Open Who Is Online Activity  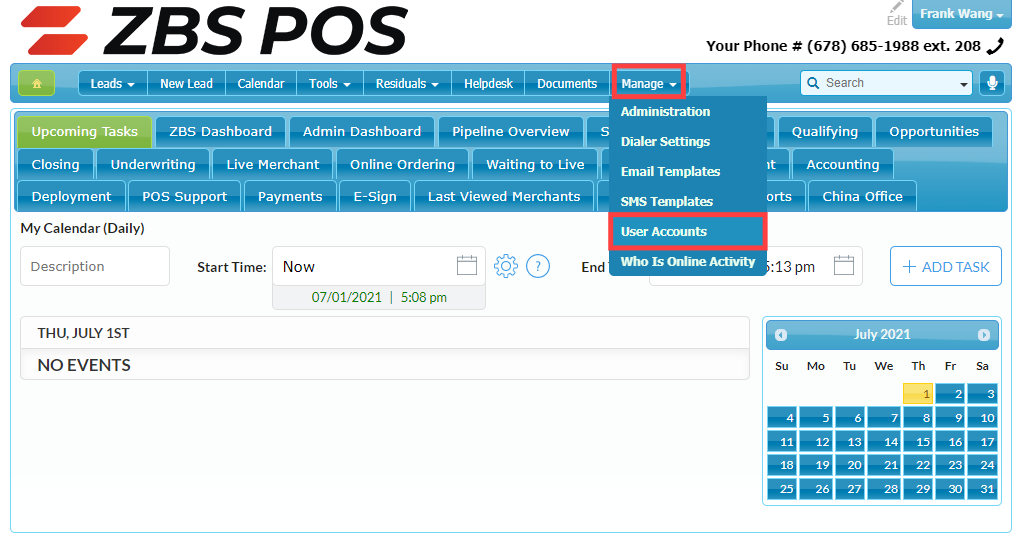coord(688,261)
